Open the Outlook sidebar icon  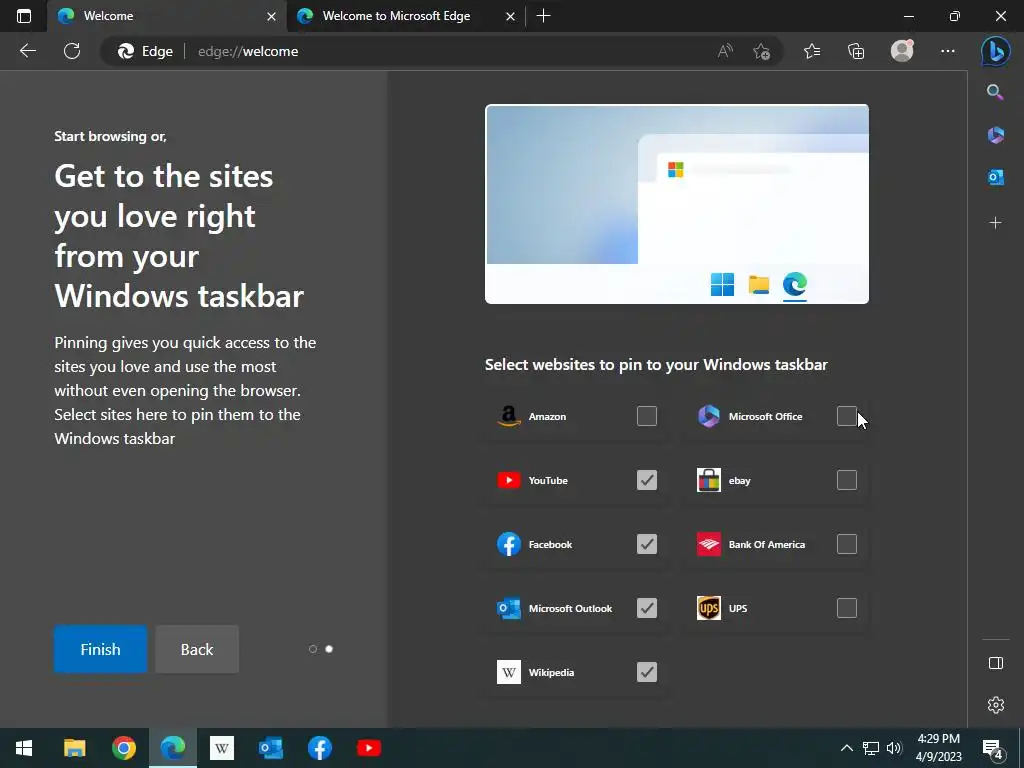pos(995,177)
